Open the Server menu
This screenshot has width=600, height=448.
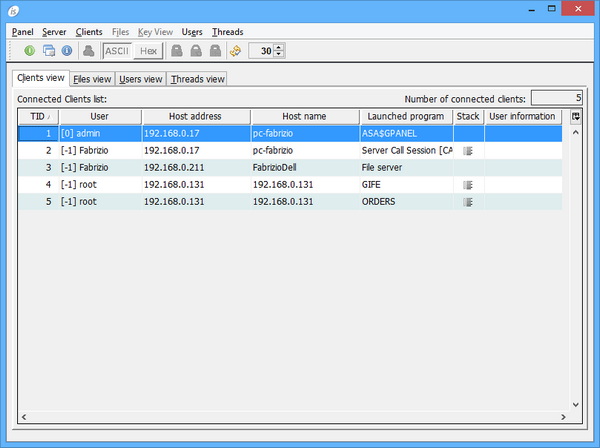(54, 32)
